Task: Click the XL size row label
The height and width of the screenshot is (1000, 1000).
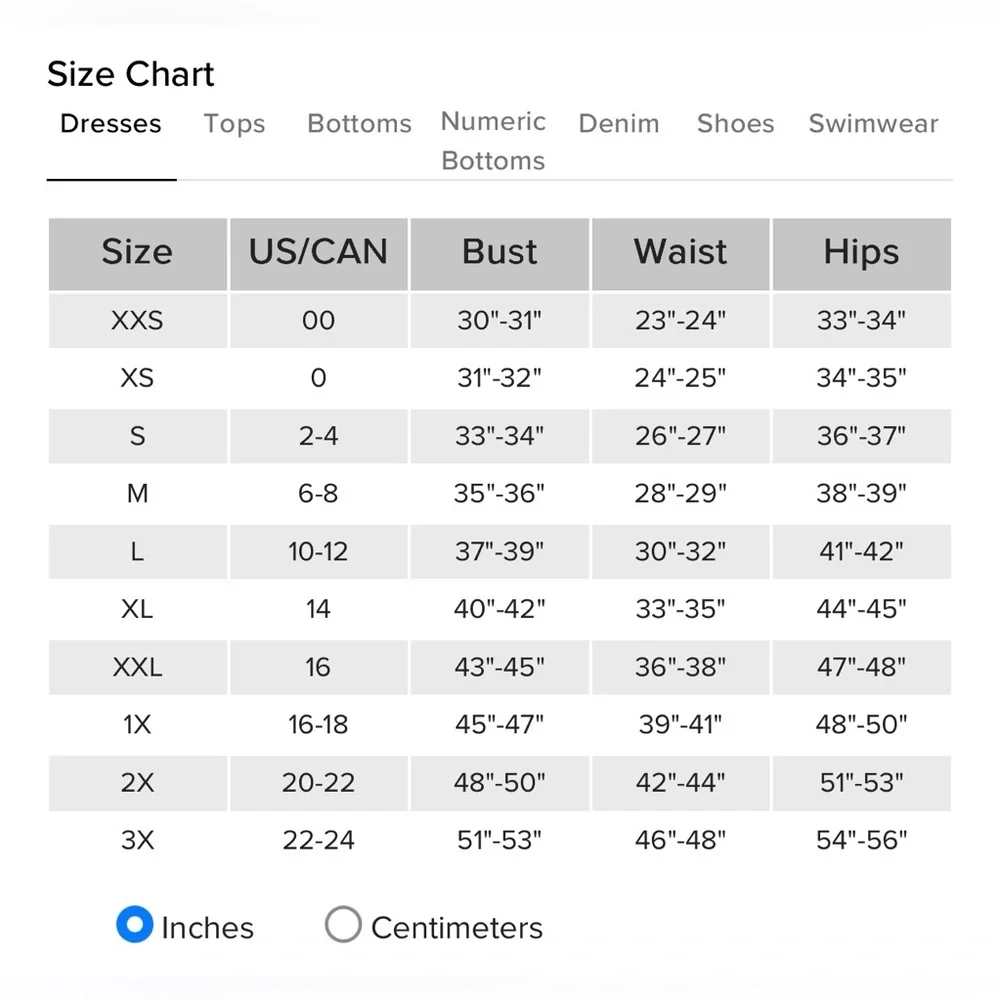Action: pos(137,609)
